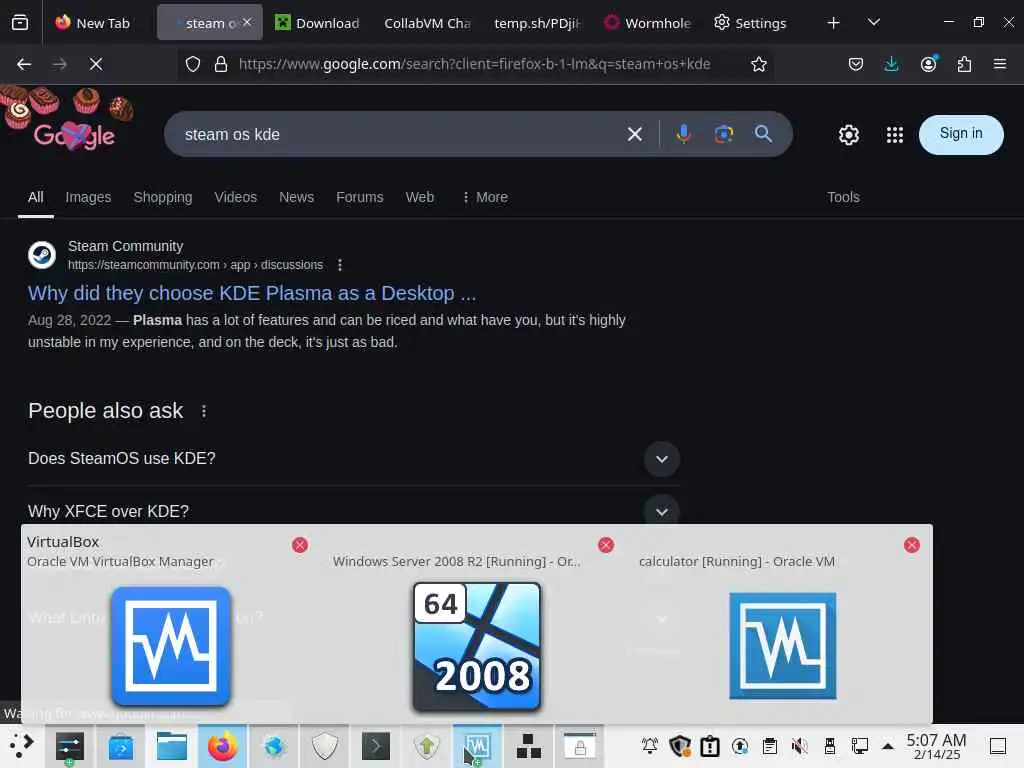Clear the Google search box
Image resolution: width=1024 pixels, height=768 pixels.
[635, 135]
